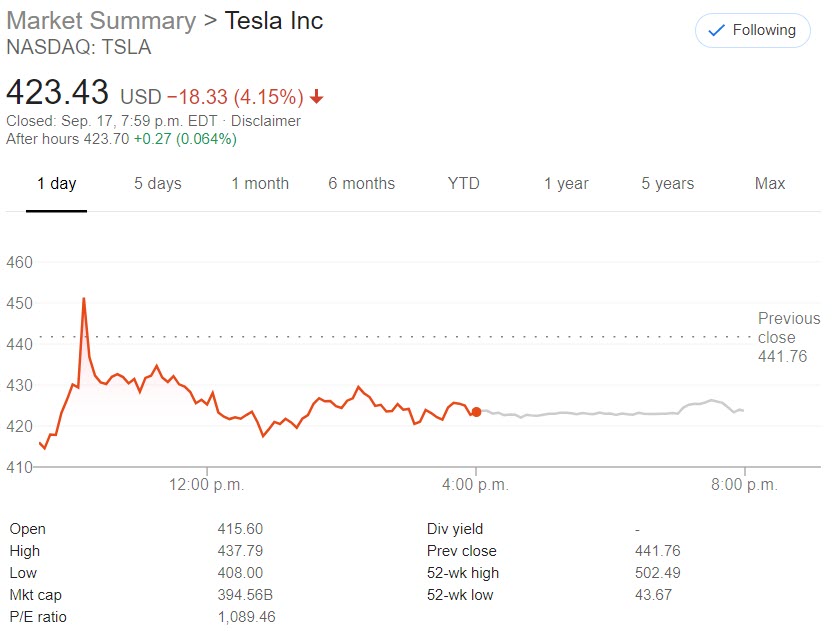Click the red down arrow icon
The image size is (834, 631).
click(x=317, y=97)
